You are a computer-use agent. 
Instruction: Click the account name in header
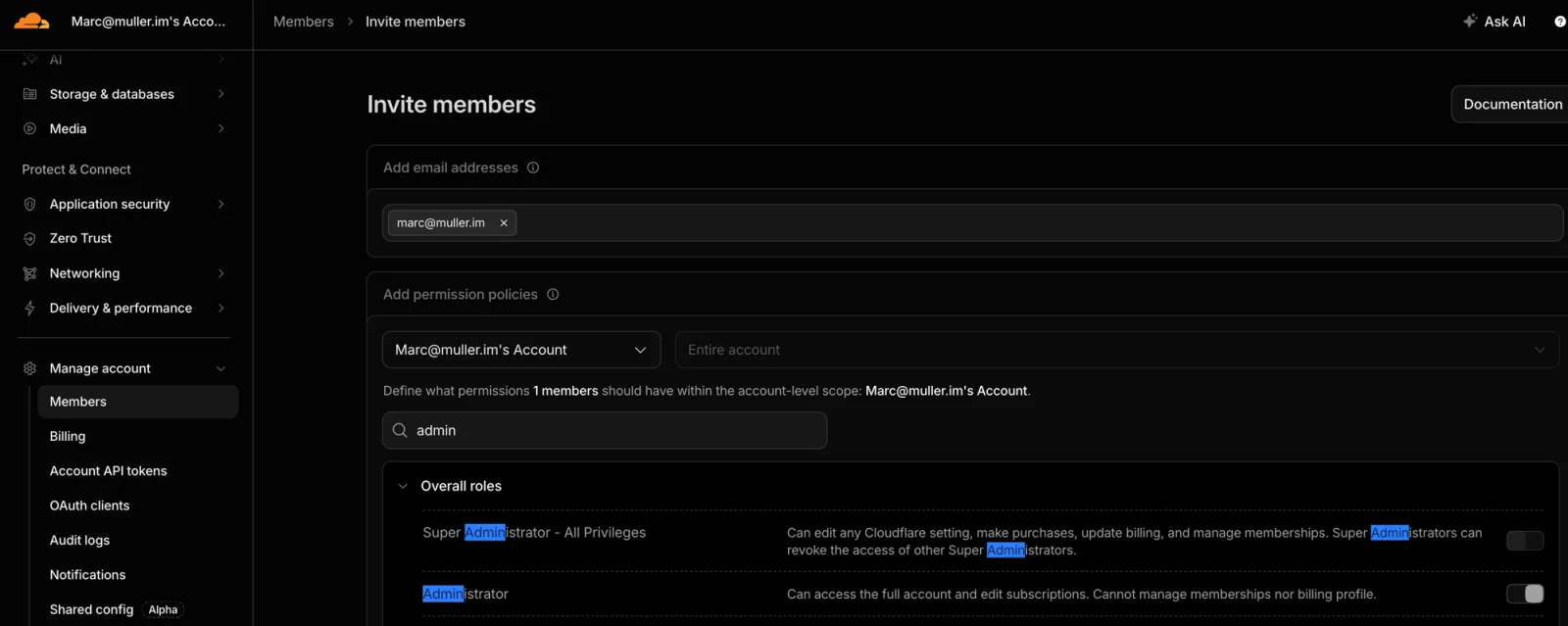point(148,21)
